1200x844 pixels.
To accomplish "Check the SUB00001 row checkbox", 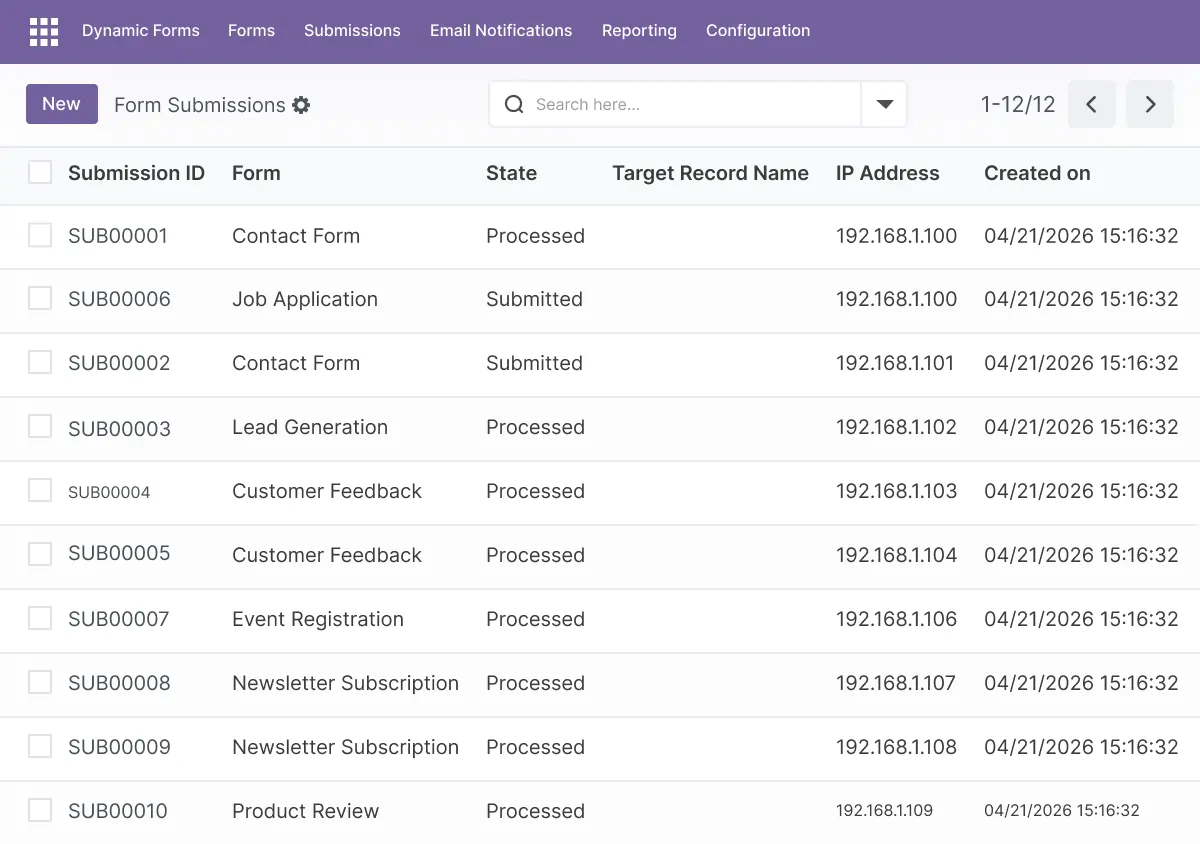I will click(x=40, y=235).
